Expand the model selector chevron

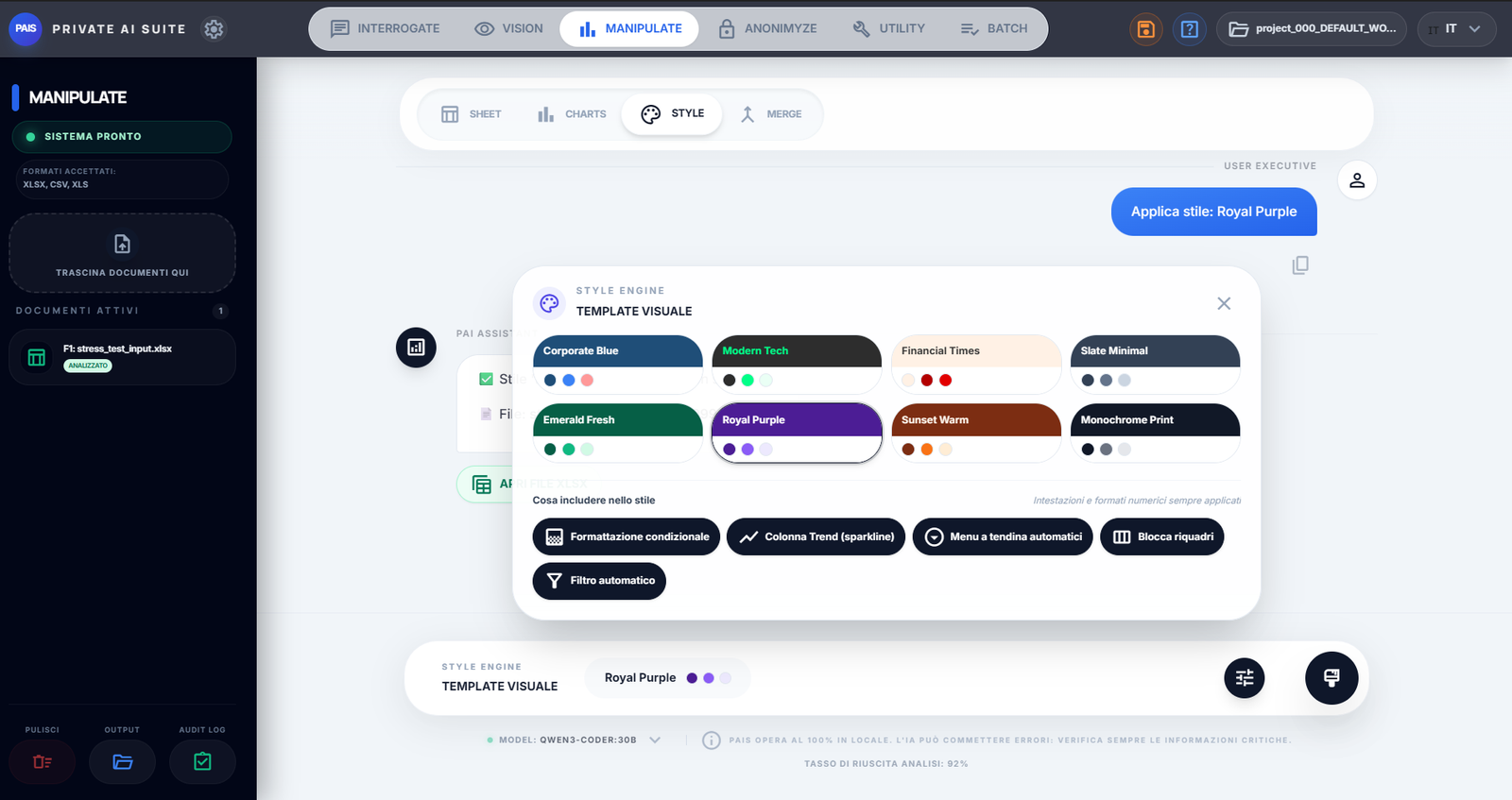[x=655, y=740]
